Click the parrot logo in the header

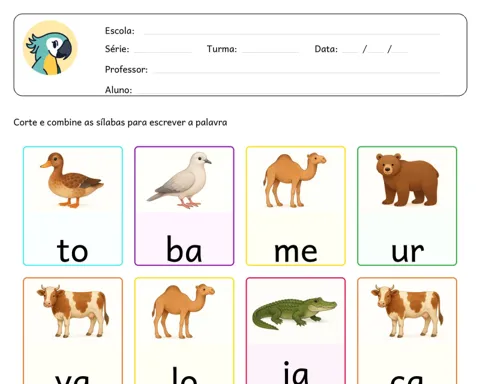tap(50, 48)
